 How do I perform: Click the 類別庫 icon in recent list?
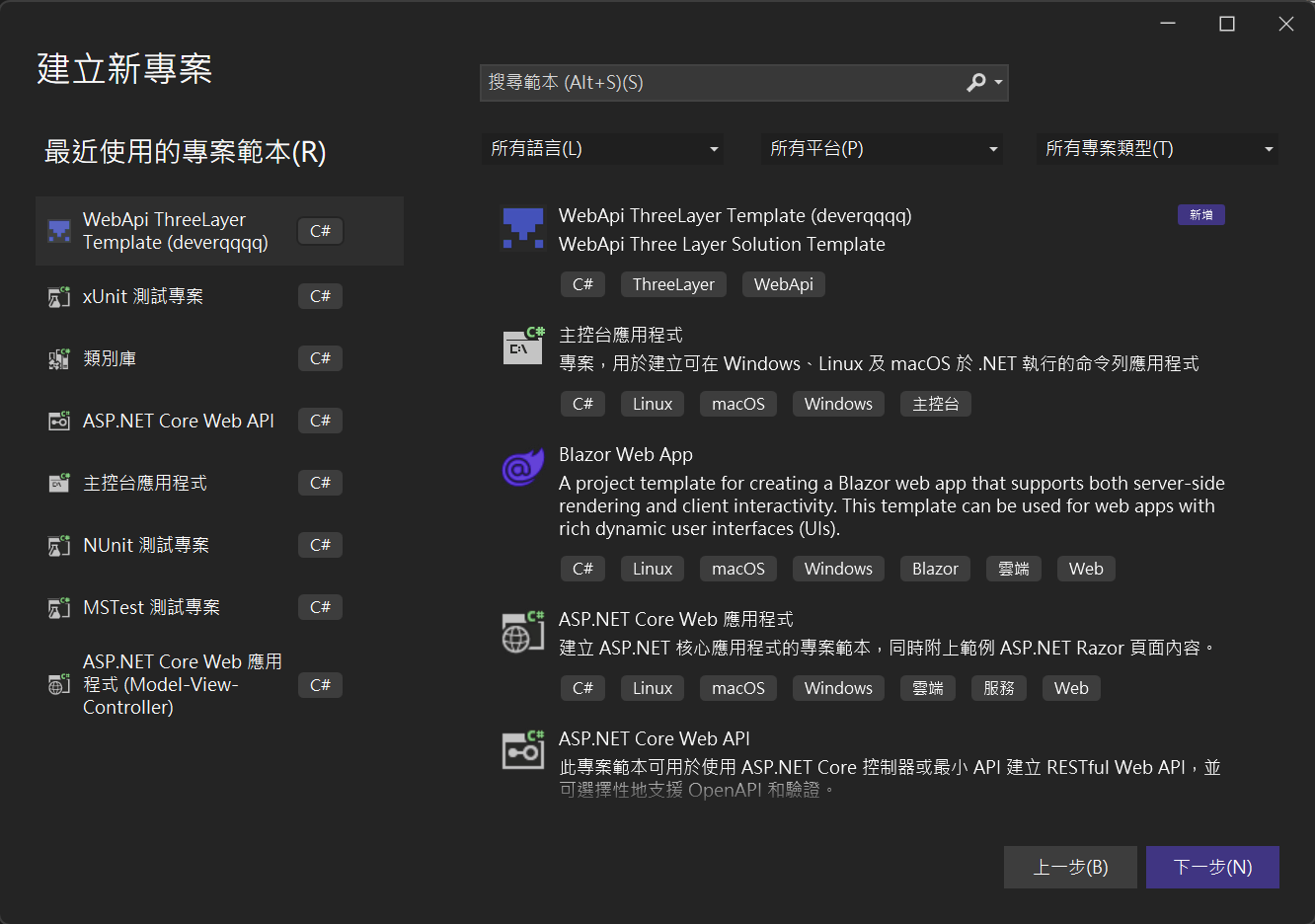[x=59, y=358]
